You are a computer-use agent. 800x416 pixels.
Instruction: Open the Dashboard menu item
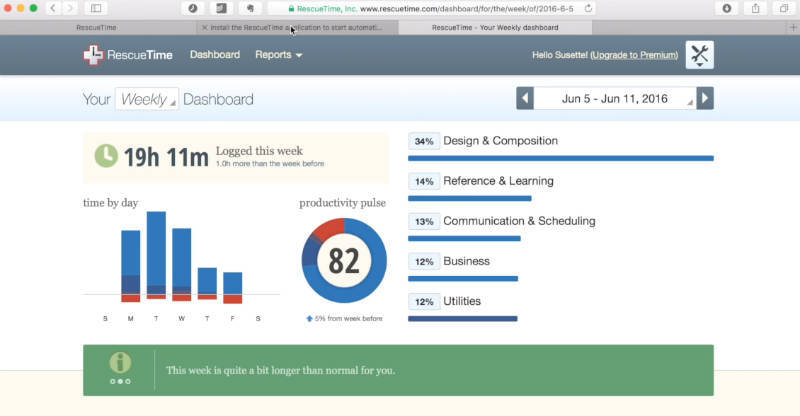click(x=215, y=55)
